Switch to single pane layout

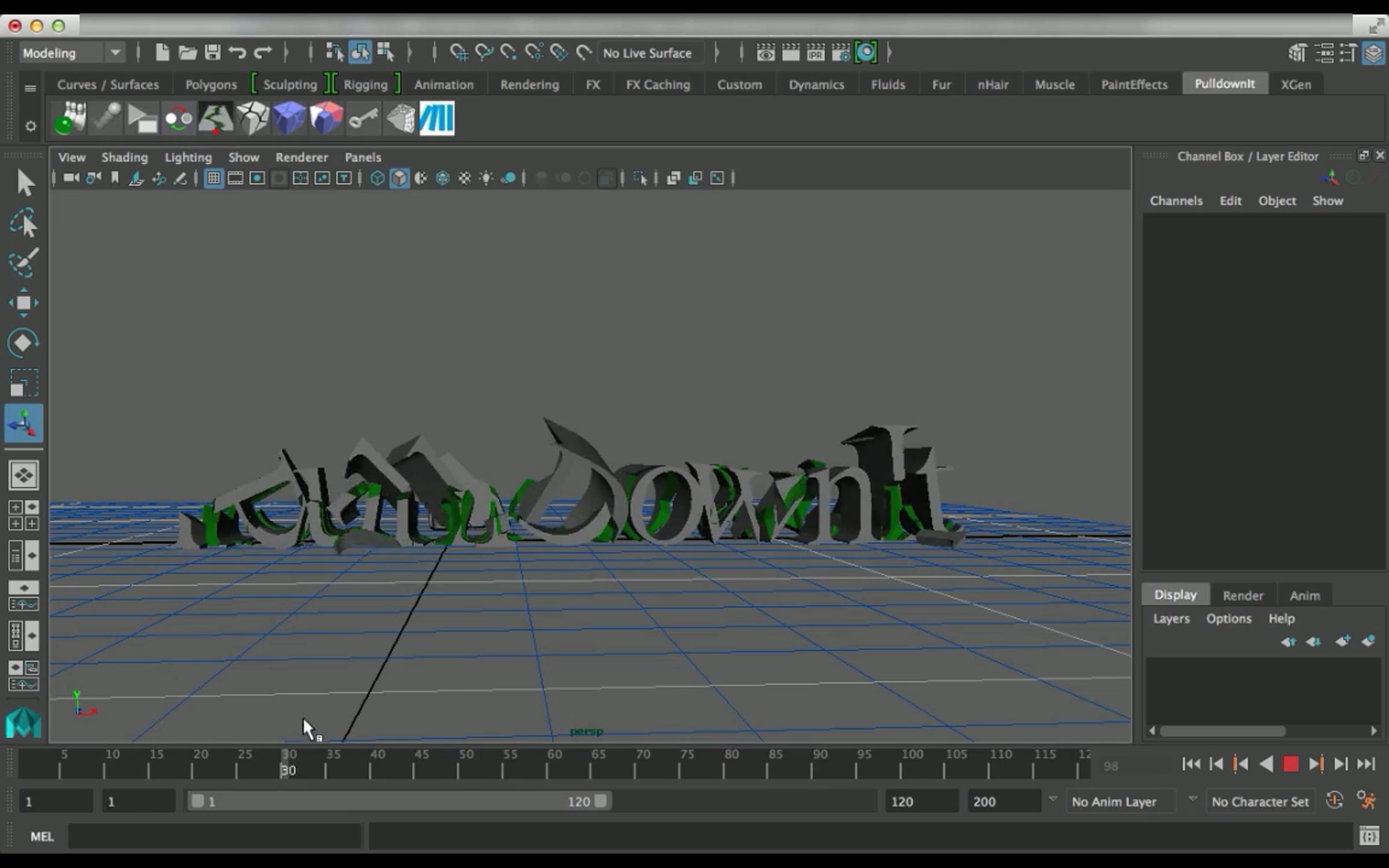(x=24, y=475)
